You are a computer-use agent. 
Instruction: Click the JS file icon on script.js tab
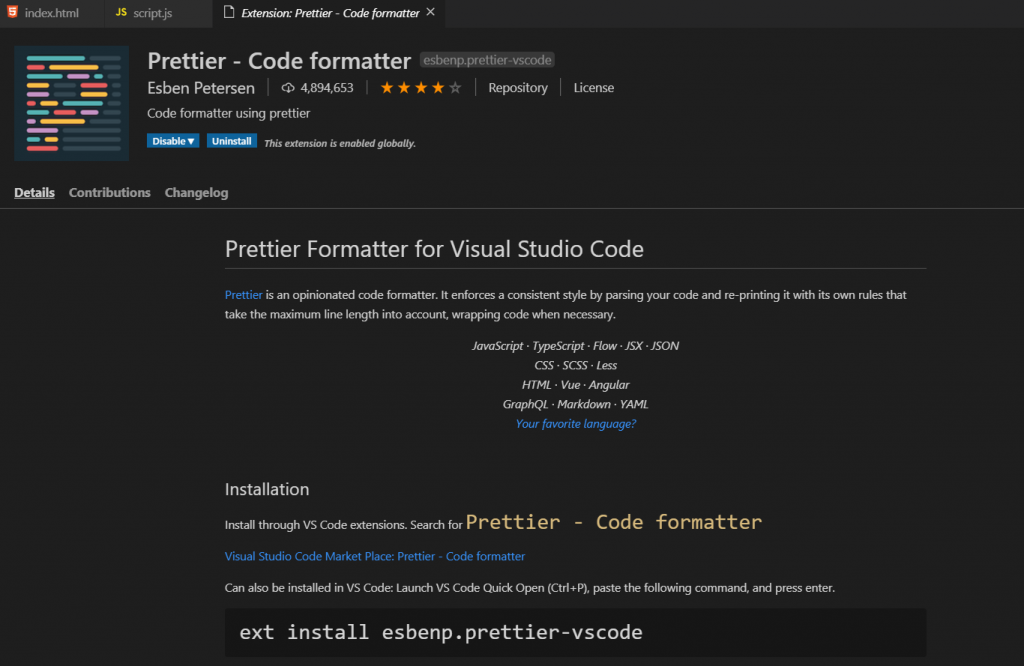point(121,12)
